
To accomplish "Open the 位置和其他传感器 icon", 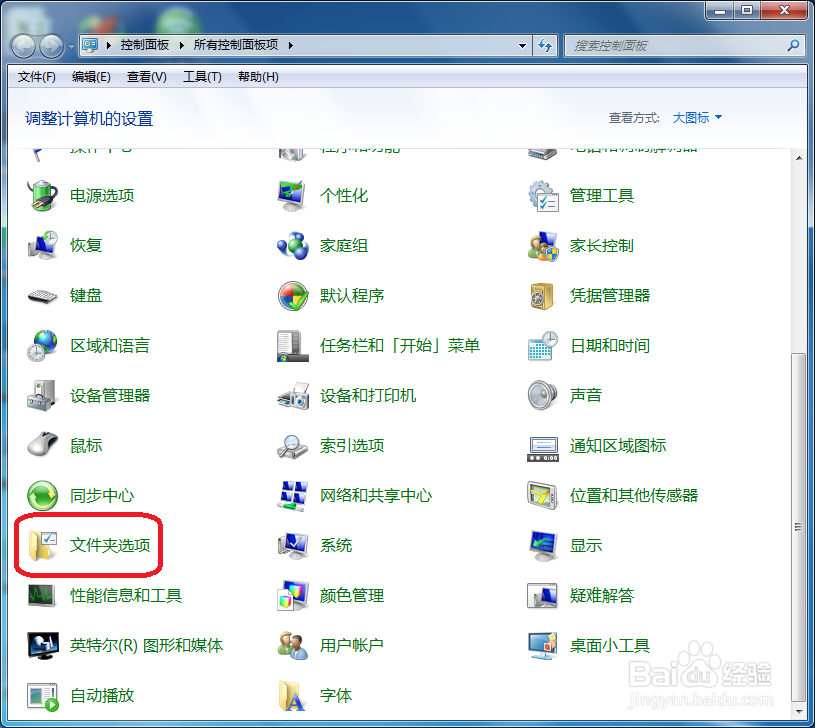I will tap(543, 496).
